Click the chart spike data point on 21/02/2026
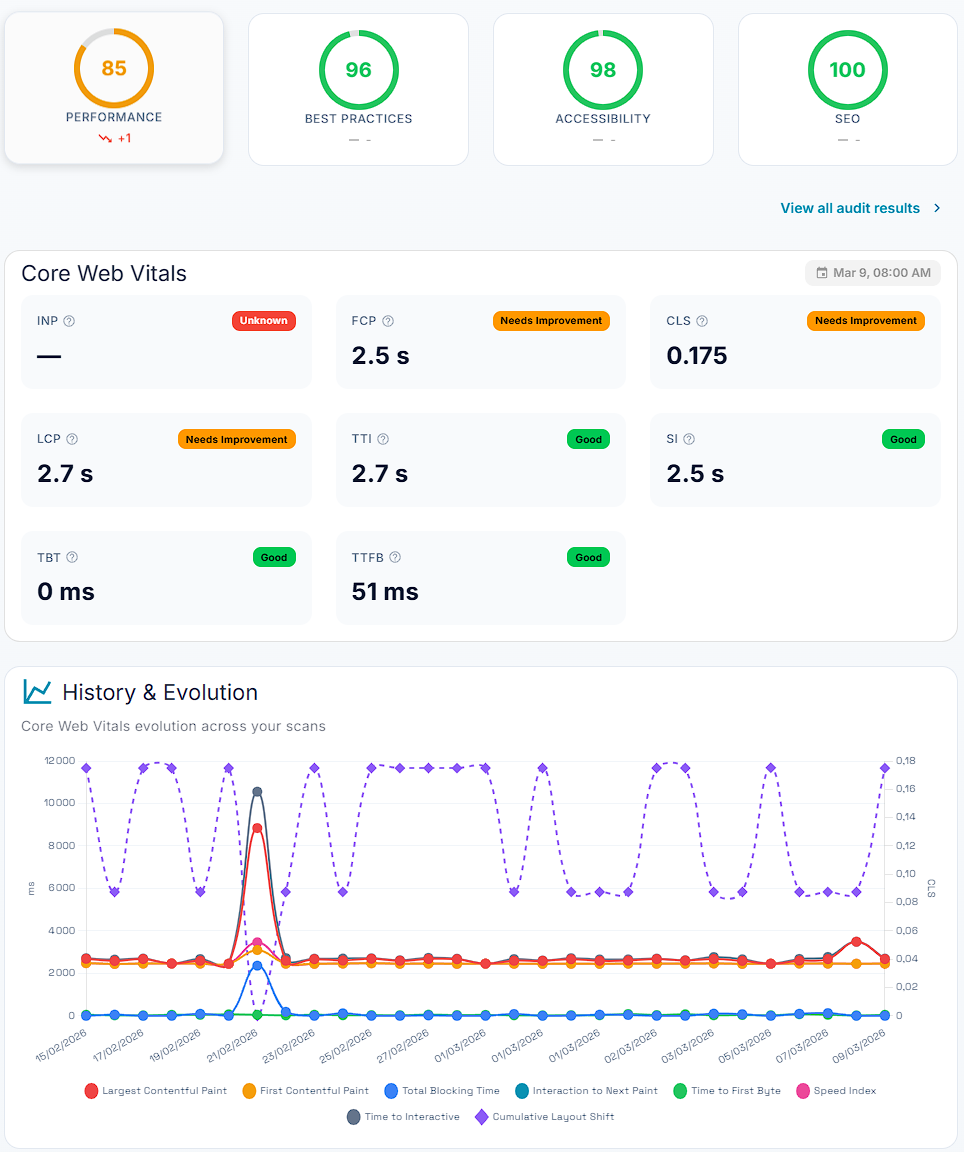This screenshot has width=964, height=1152. [257, 790]
